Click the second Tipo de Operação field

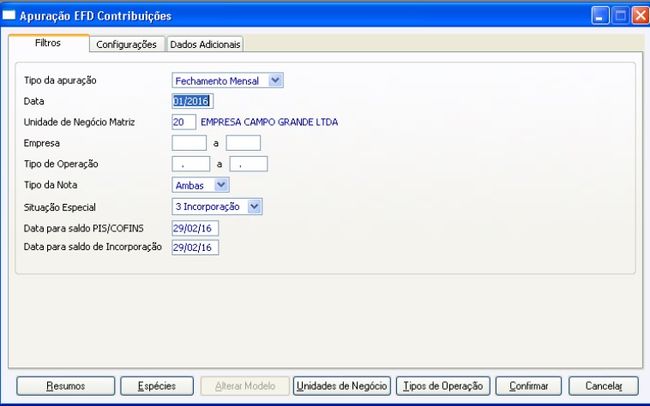(249, 164)
